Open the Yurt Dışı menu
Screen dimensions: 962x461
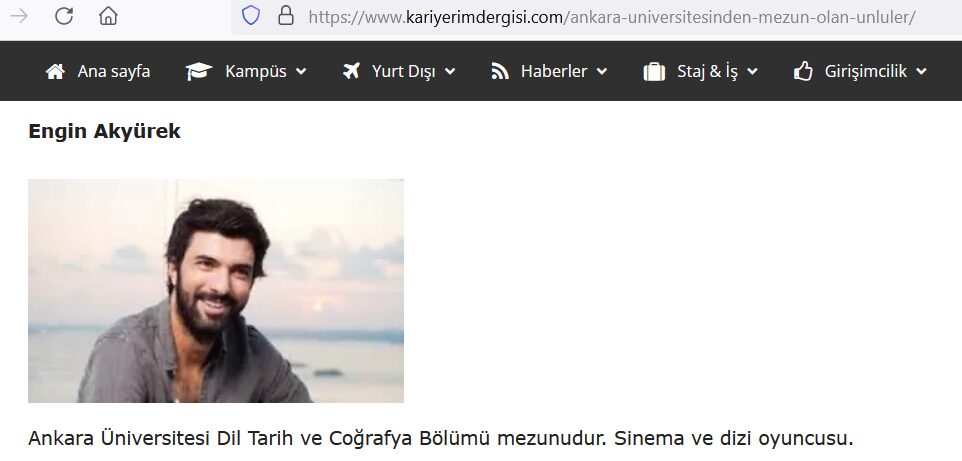(x=404, y=71)
